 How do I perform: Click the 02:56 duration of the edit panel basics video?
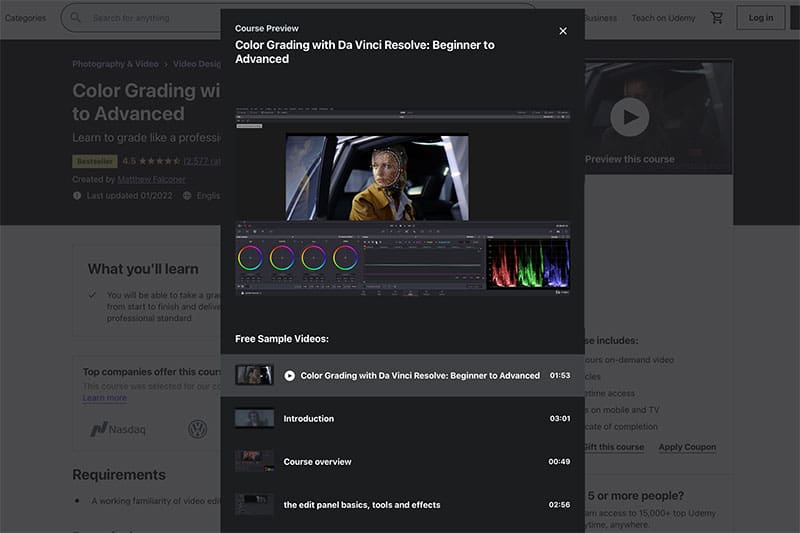[559, 504]
